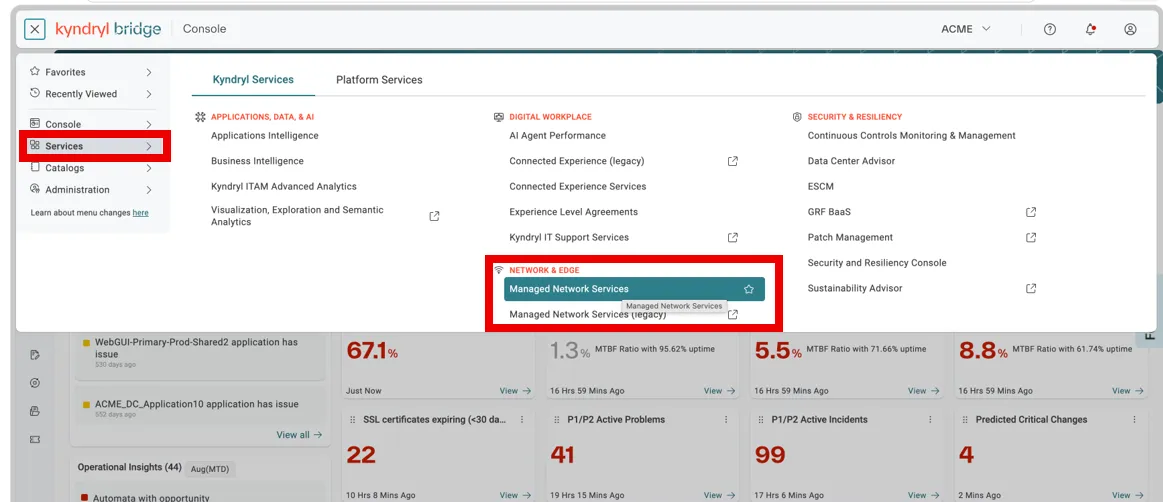Favorite Managed Network Services with star icon
This screenshot has height=502, width=1163.
(749, 289)
